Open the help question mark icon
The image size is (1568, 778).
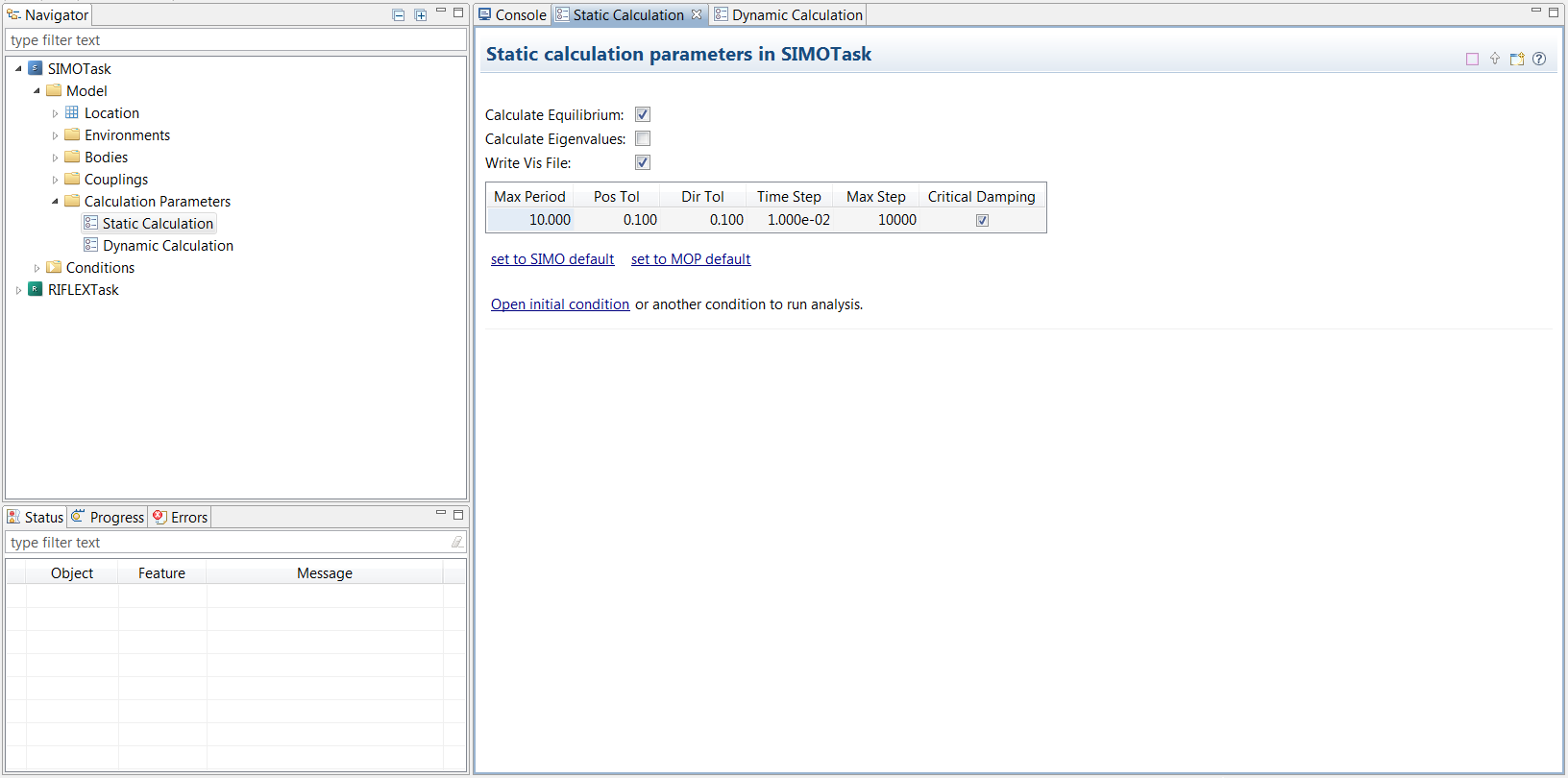(x=1539, y=59)
